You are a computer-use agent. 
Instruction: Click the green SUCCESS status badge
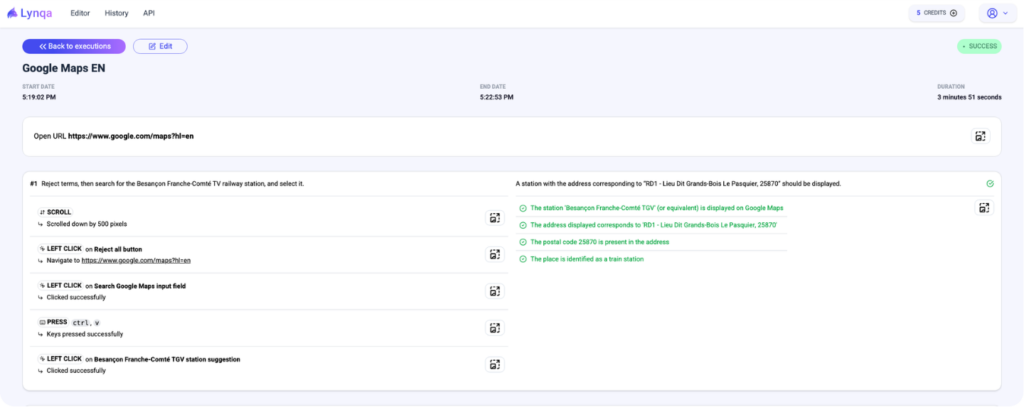coord(979,46)
